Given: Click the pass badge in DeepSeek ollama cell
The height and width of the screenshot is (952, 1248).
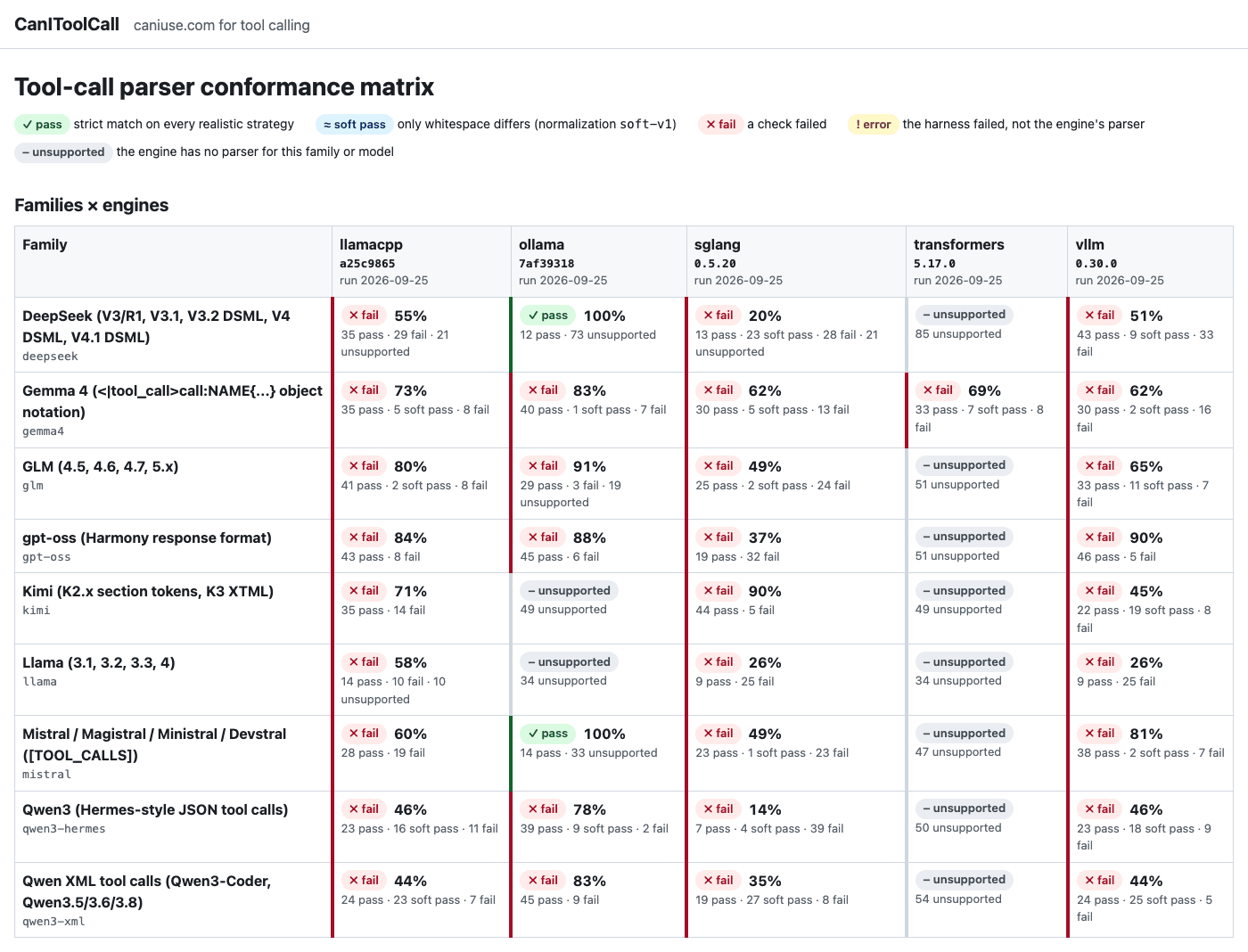Looking at the screenshot, I should pyautogui.click(x=547, y=315).
